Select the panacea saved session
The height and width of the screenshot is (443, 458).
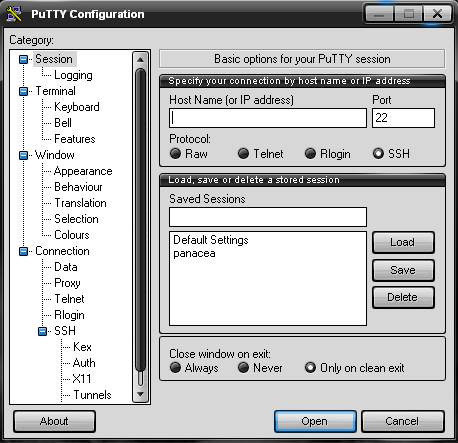[194, 253]
